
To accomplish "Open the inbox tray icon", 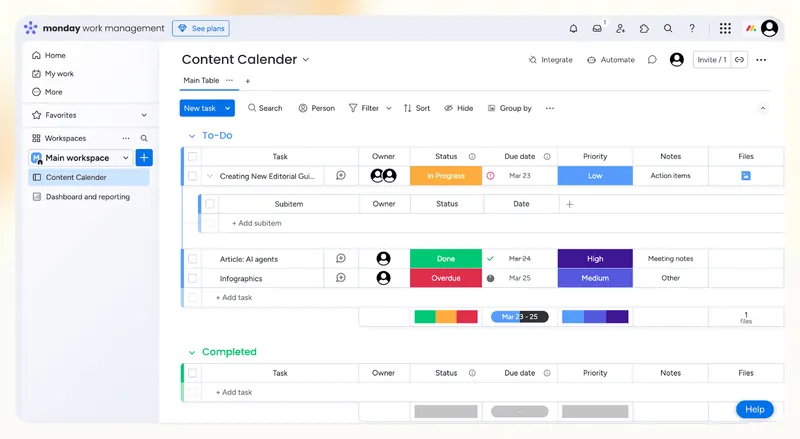I will pos(597,29).
